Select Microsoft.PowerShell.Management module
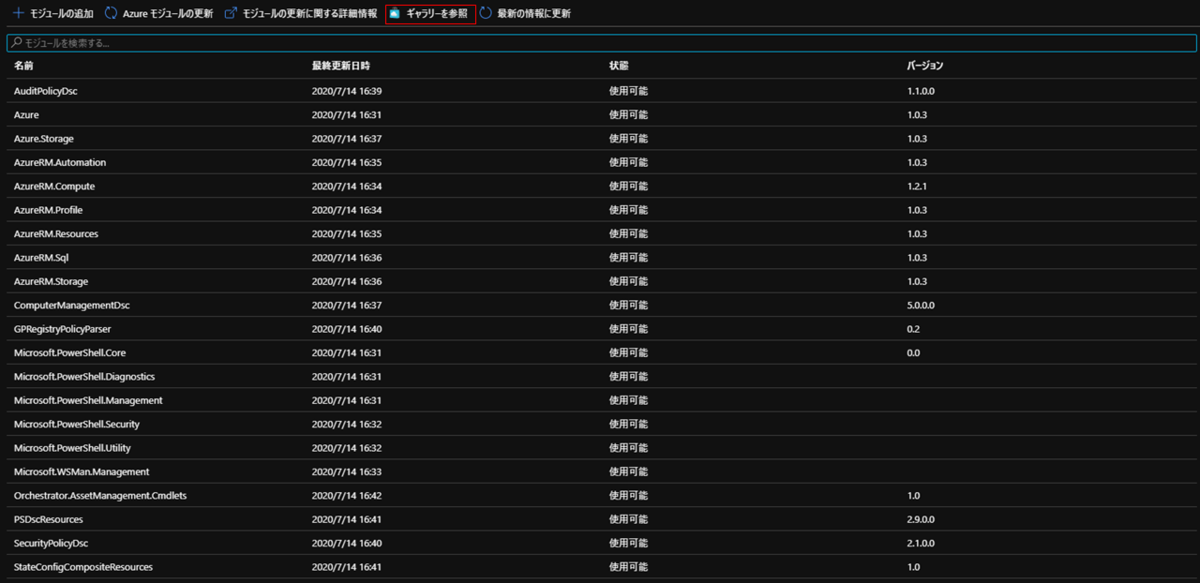1200x583 pixels. (88, 400)
